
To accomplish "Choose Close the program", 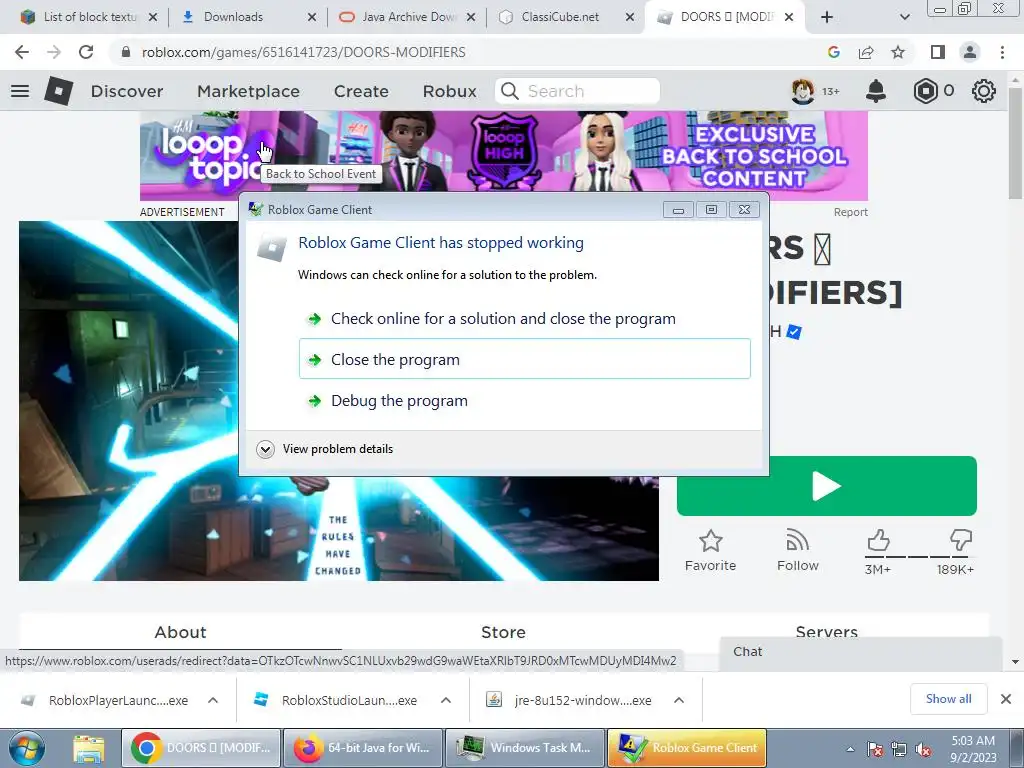I will pyautogui.click(x=525, y=359).
